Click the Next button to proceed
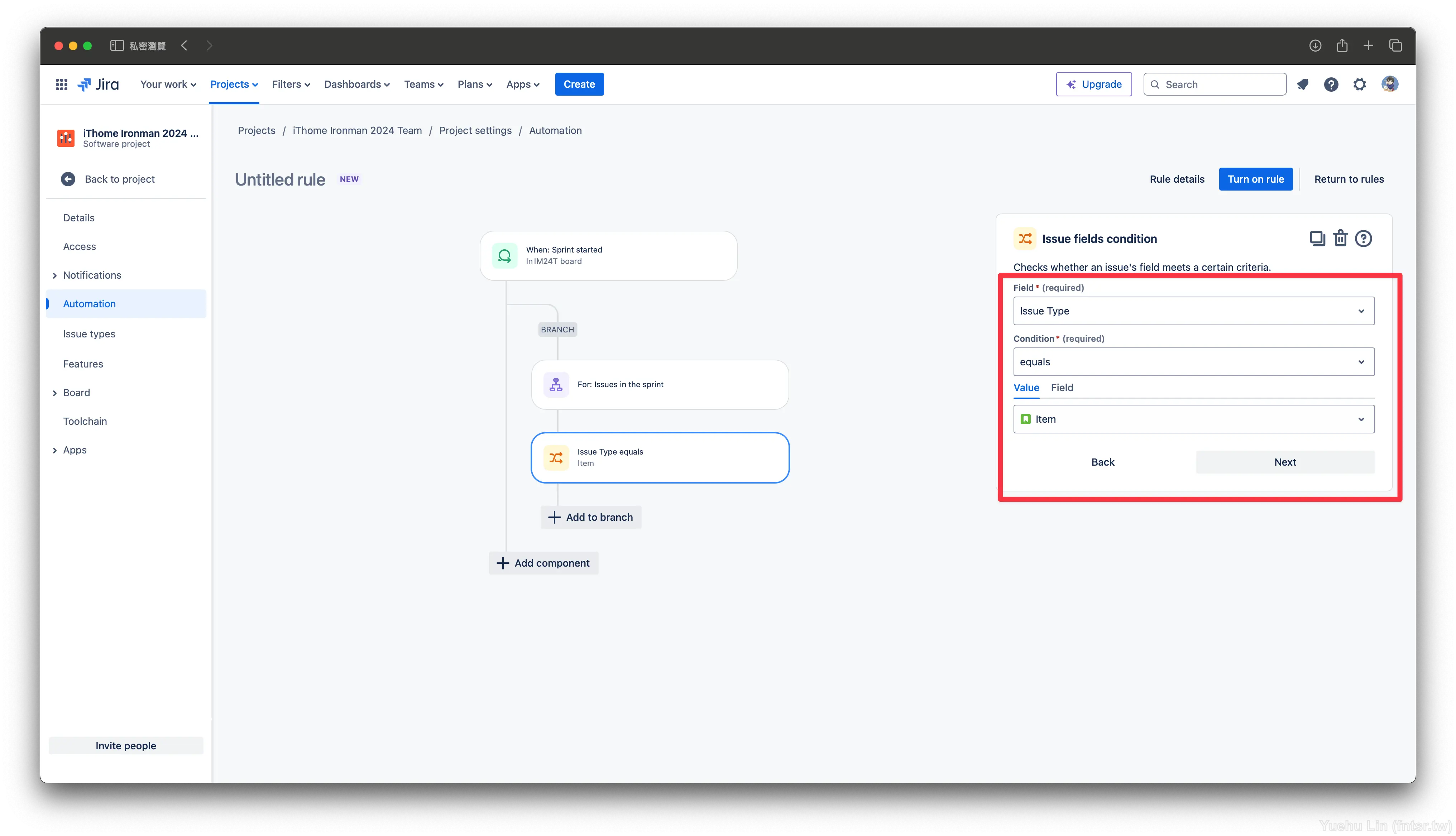The height and width of the screenshot is (836, 1456). click(x=1285, y=461)
